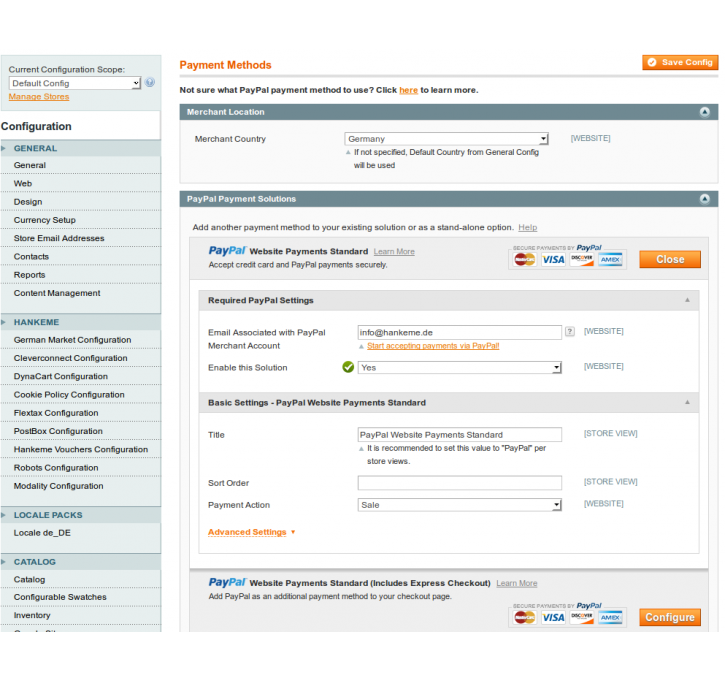
Task: Open Configurable Swatches tab
Action: pyautogui.click(x=80, y=597)
